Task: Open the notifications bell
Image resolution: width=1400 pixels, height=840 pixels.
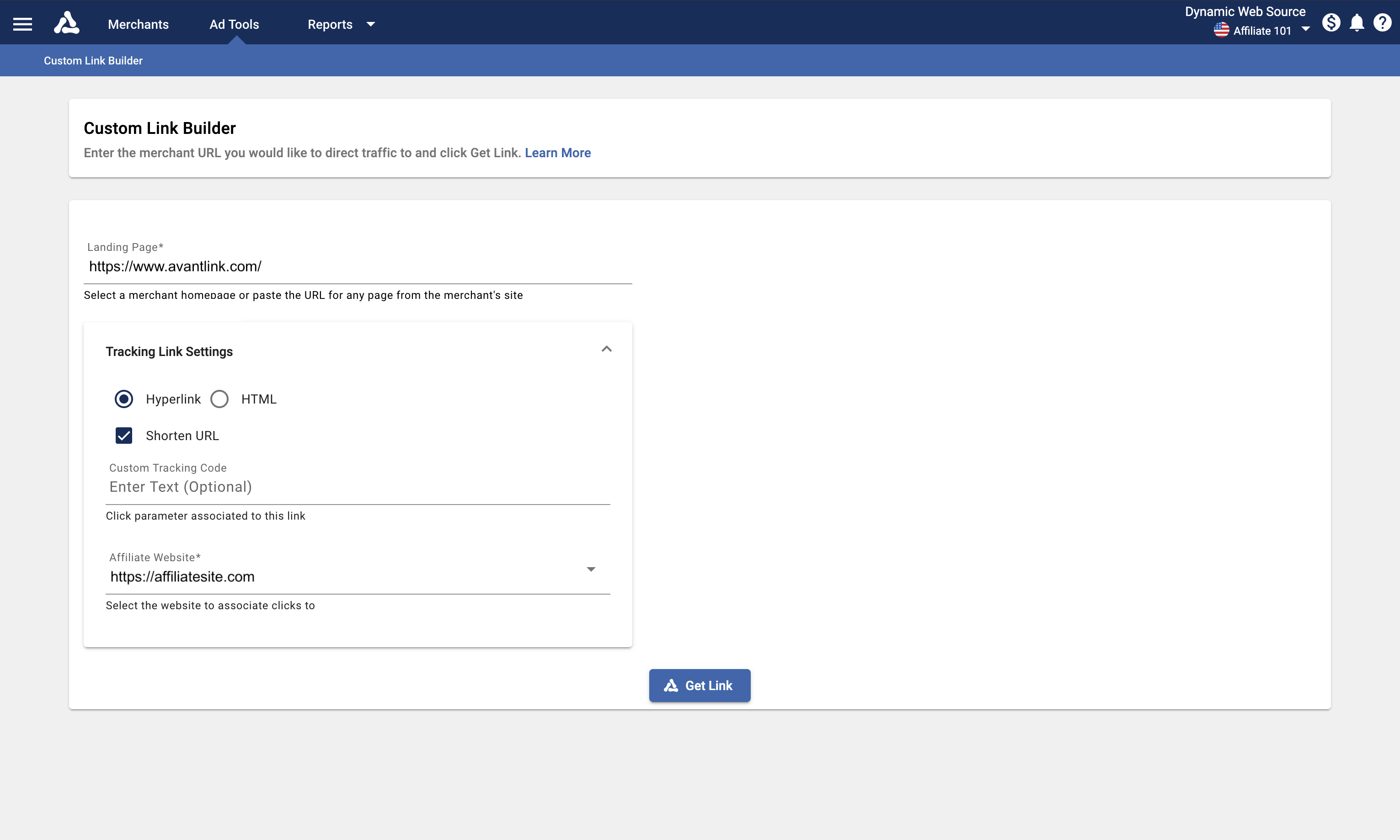Action: tap(1357, 23)
